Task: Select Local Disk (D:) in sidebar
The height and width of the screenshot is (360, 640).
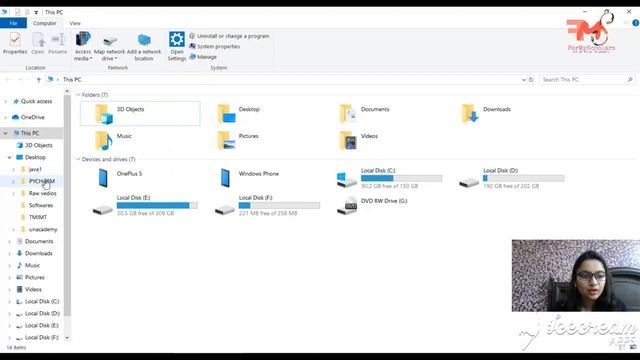Action: coord(42,313)
